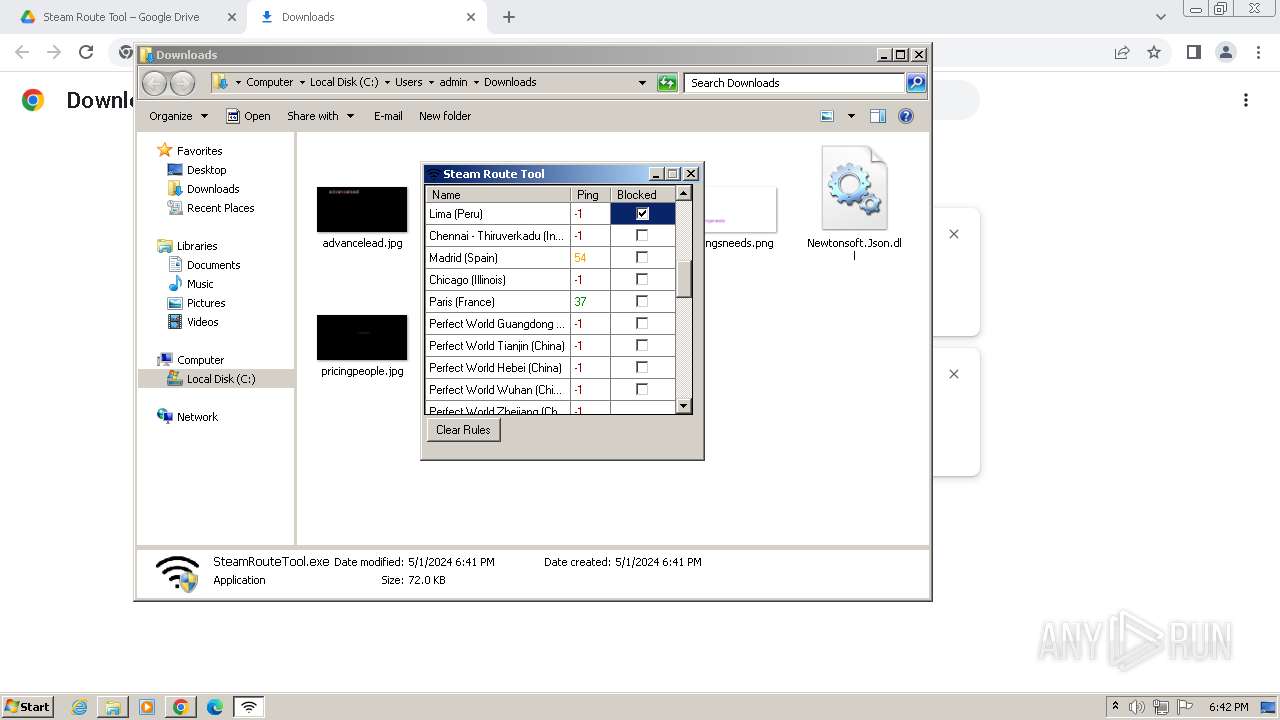Launch Internet Explorer from taskbar
This screenshot has height=720, width=1280.
[79, 707]
